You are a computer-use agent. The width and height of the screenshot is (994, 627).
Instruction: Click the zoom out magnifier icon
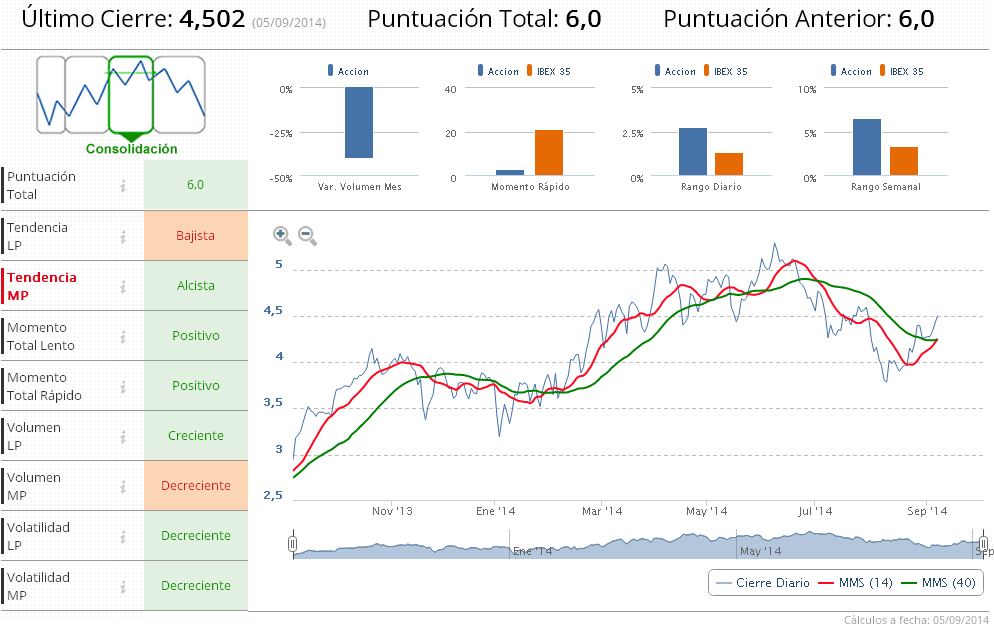tap(307, 235)
